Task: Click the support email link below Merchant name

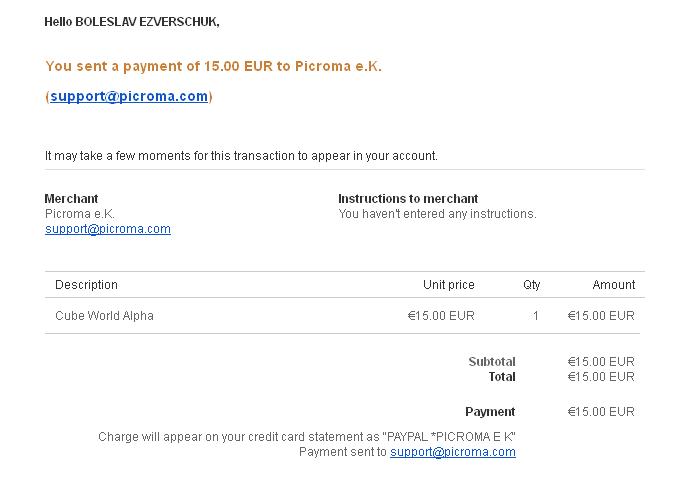Action: point(108,229)
